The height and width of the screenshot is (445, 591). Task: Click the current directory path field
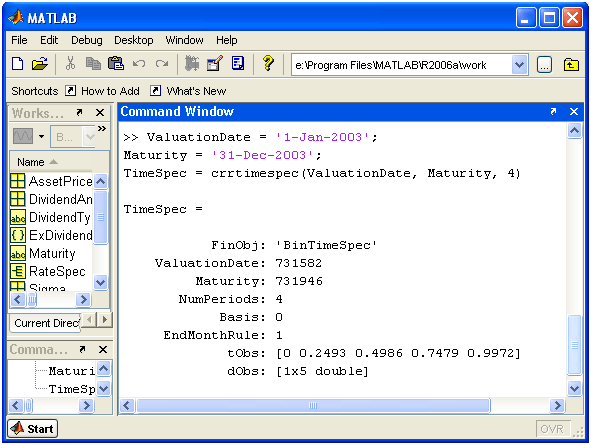tap(401, 65)
